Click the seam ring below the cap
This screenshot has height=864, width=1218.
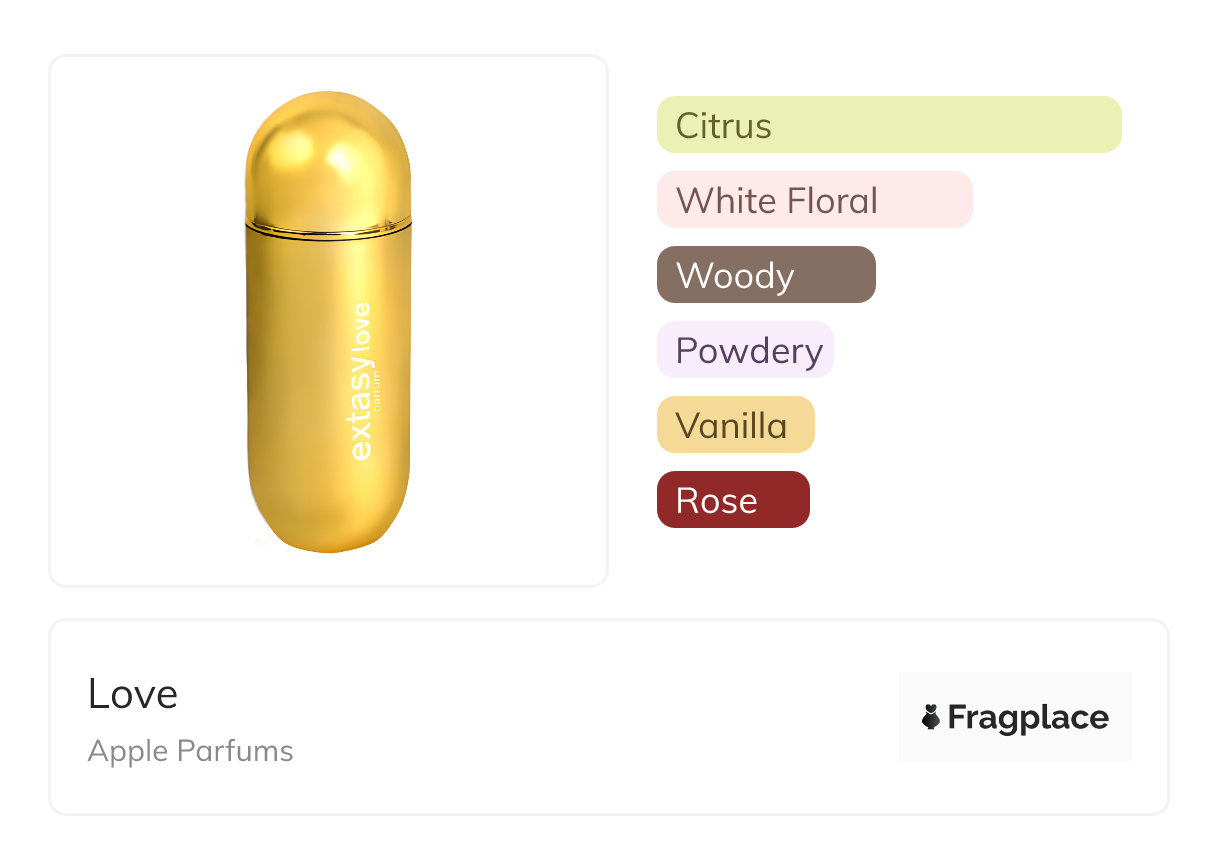pos(328,229)
